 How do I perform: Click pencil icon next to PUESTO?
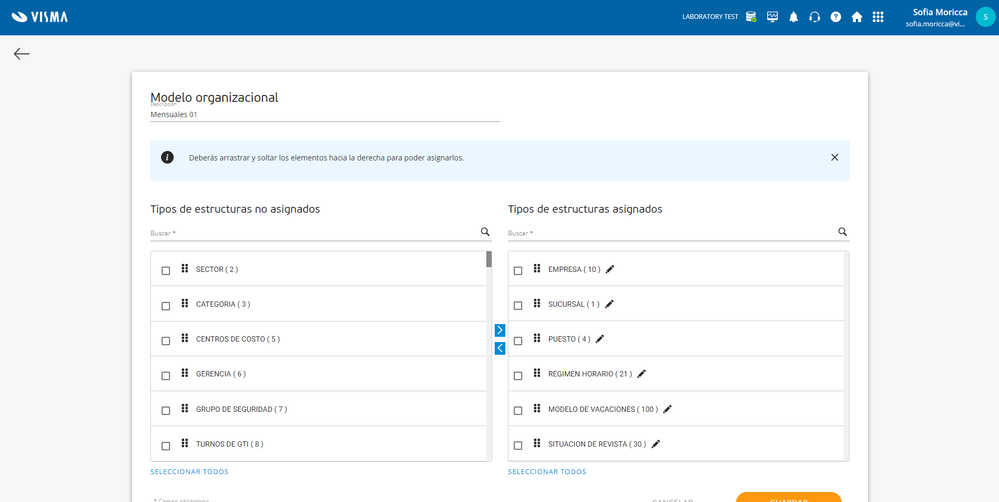pos(599,339)
